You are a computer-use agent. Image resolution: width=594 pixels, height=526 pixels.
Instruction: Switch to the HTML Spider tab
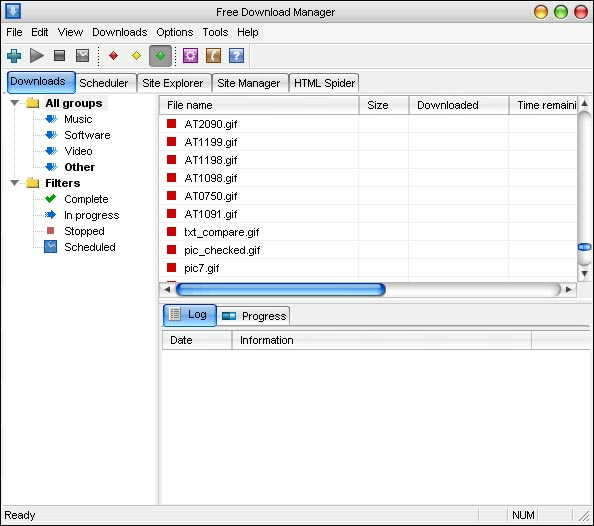tap(324, 83)
